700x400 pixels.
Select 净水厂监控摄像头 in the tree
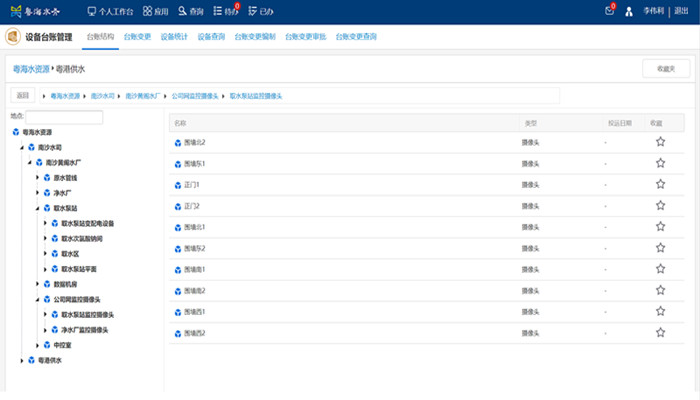(x=84, y=329)
